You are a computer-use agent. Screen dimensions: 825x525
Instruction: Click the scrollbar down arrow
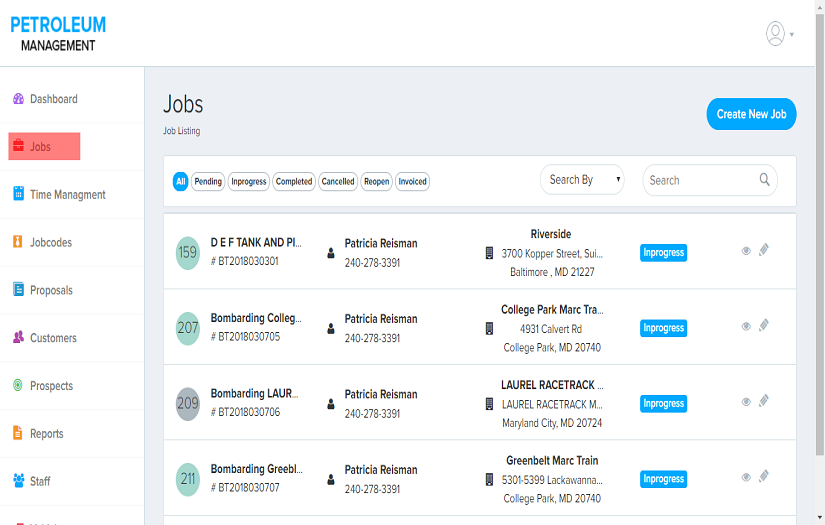click(x=819, y=518)
